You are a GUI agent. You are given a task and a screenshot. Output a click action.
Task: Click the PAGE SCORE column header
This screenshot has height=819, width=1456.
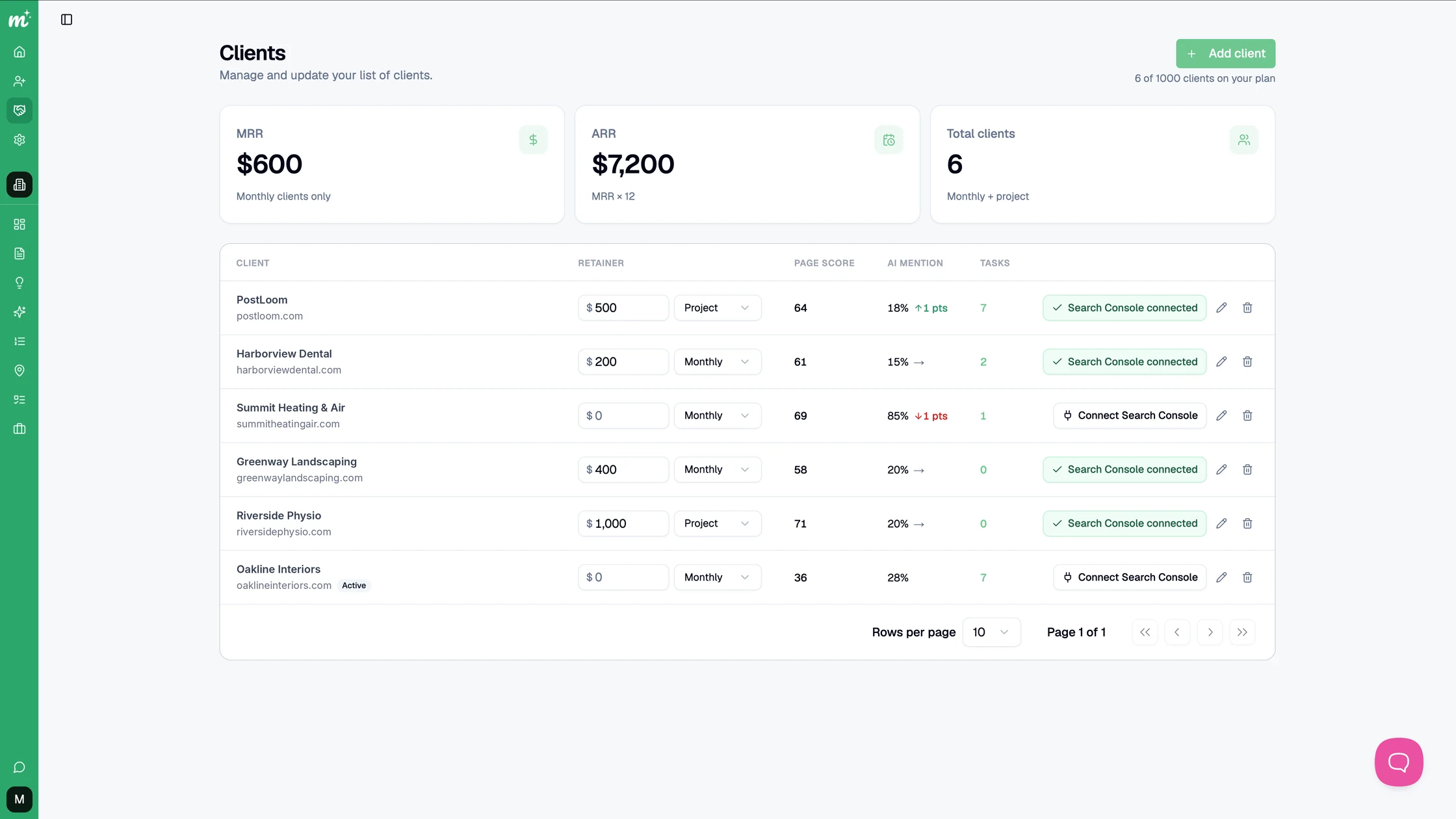pos(824,263)
